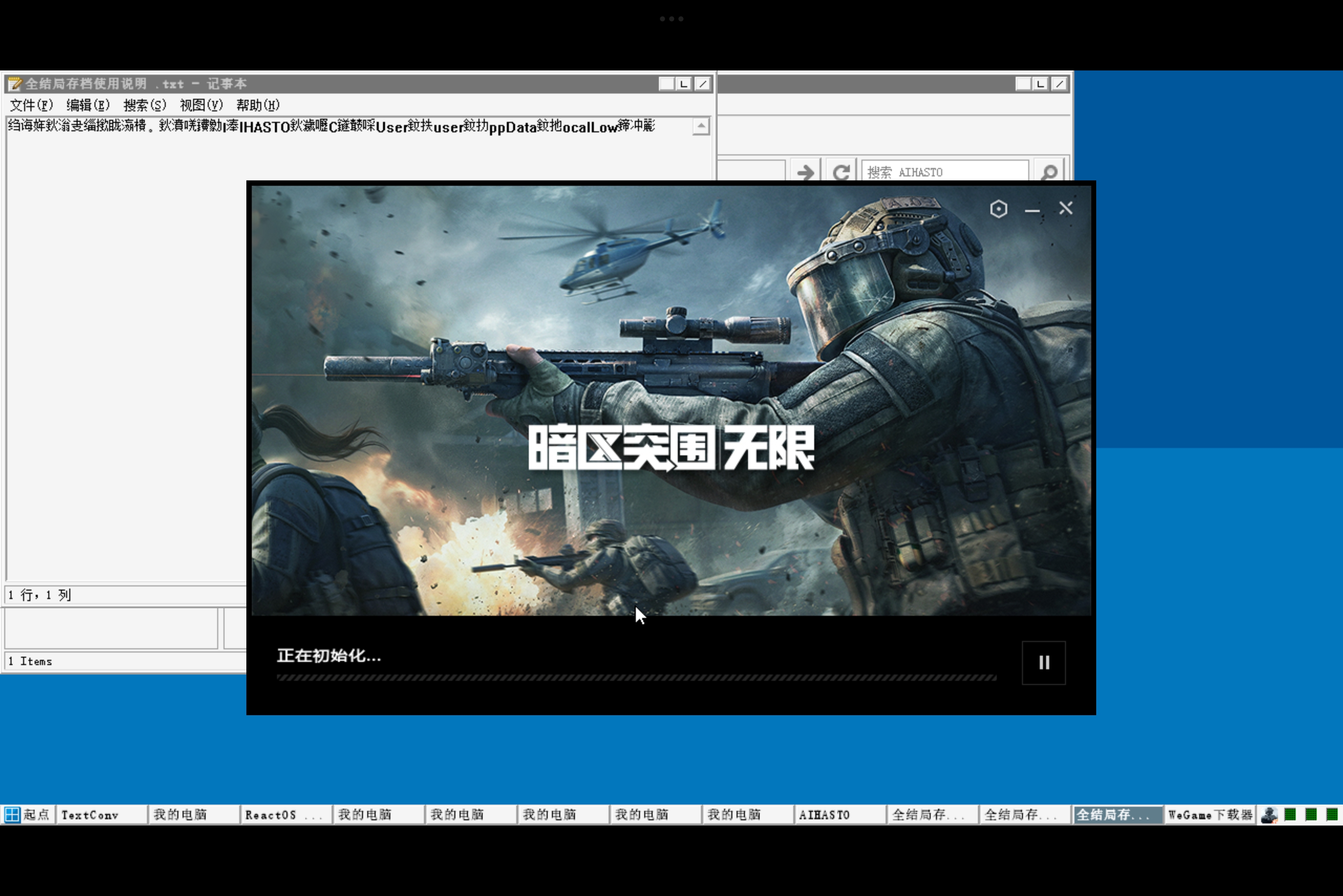The image size is (1343, 896).
Task: Open the 搜索(S) menu in Notepad
Action: tap(145, 105)
